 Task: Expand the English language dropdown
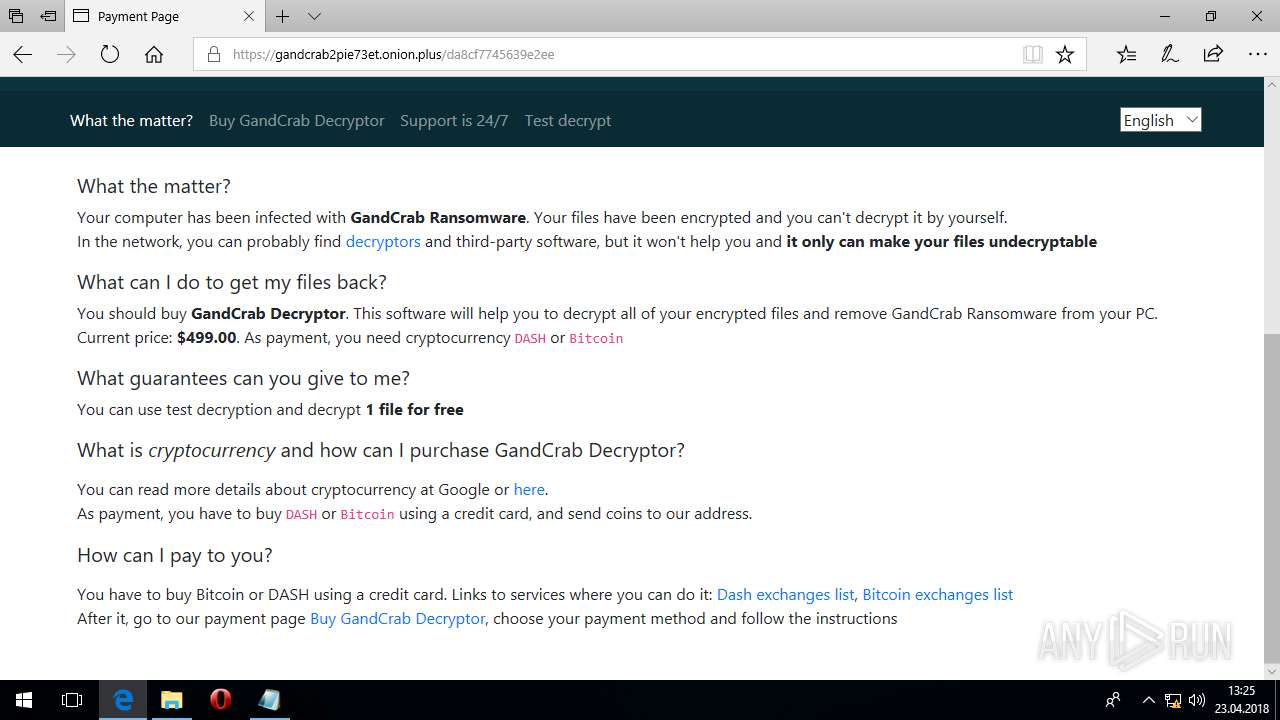(x=1161, y=120)
